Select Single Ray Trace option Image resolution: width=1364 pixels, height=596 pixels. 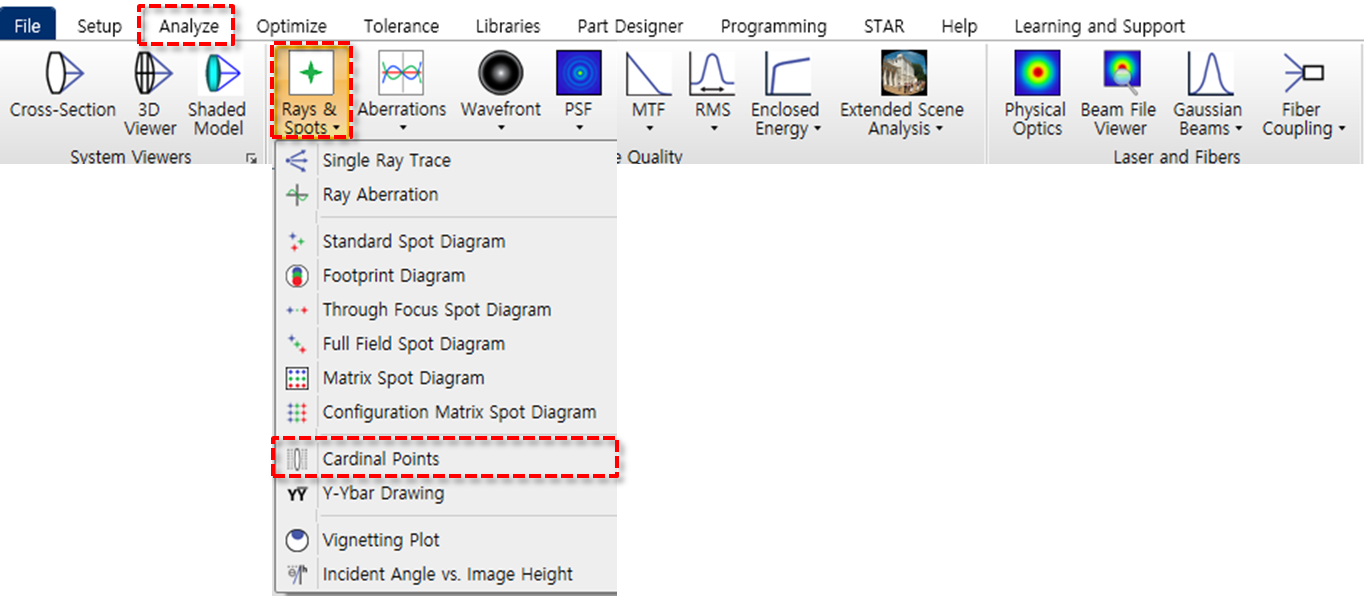[386, 161]
